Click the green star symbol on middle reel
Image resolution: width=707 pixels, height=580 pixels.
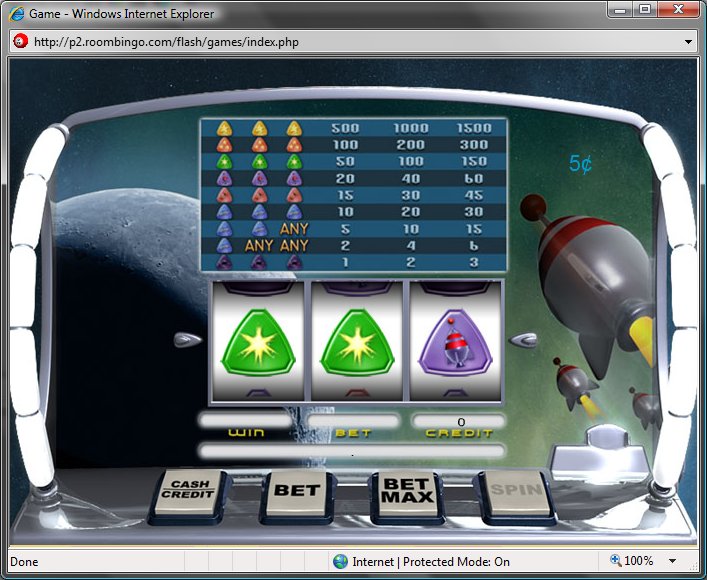click(357, 342)
